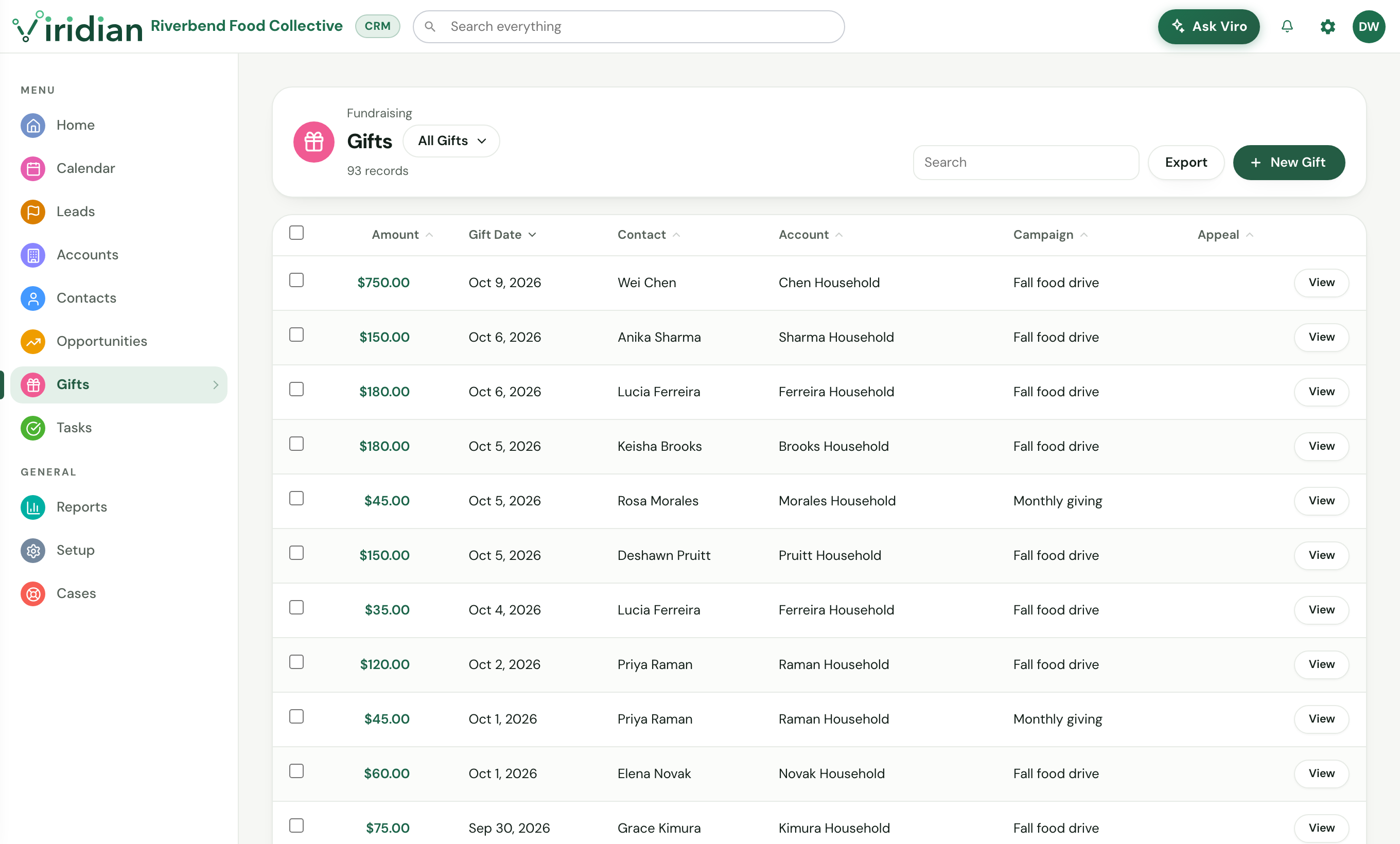Click the Reports chart icon
The image size is (1400, 844).
point(33,507)
